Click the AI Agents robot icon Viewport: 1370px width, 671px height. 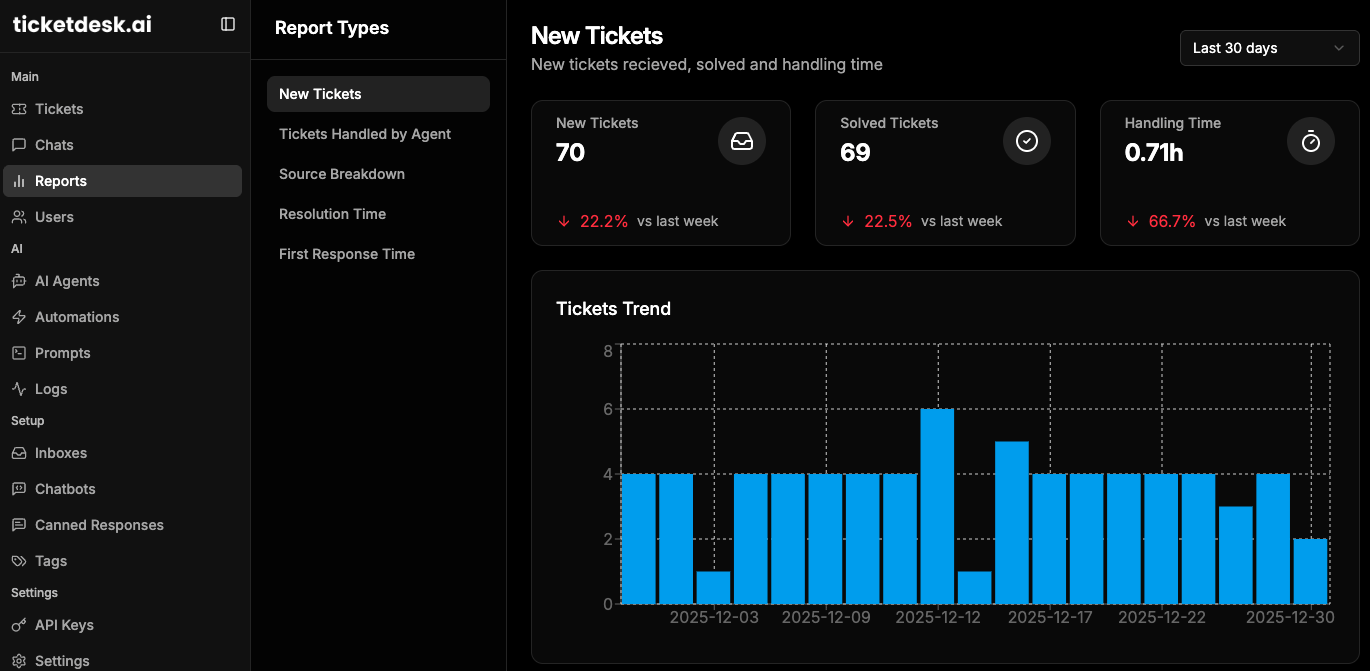point(19,281)
